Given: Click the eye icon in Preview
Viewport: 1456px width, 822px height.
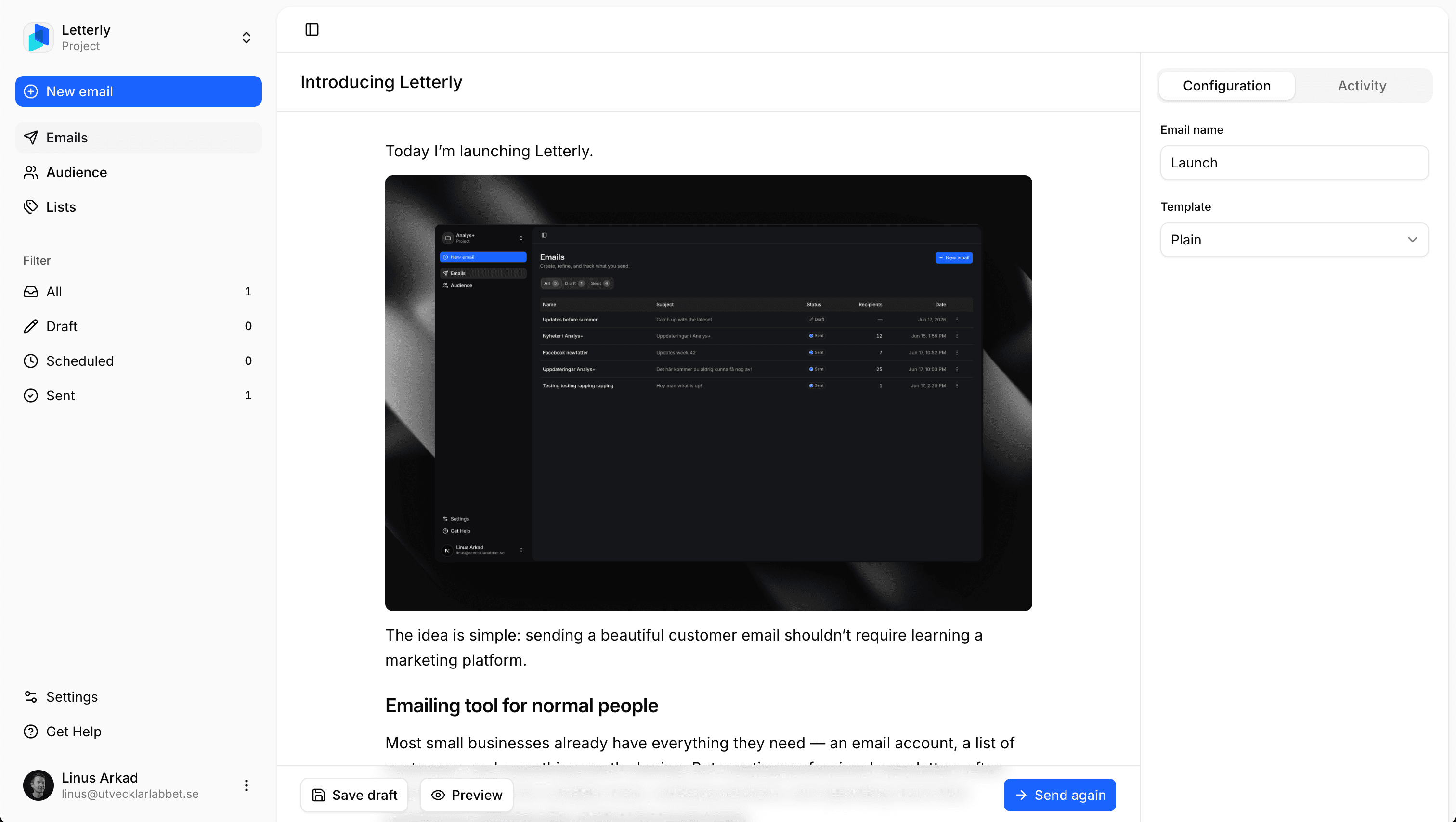Looking at the screenshot, I should (x=438, y=795).
